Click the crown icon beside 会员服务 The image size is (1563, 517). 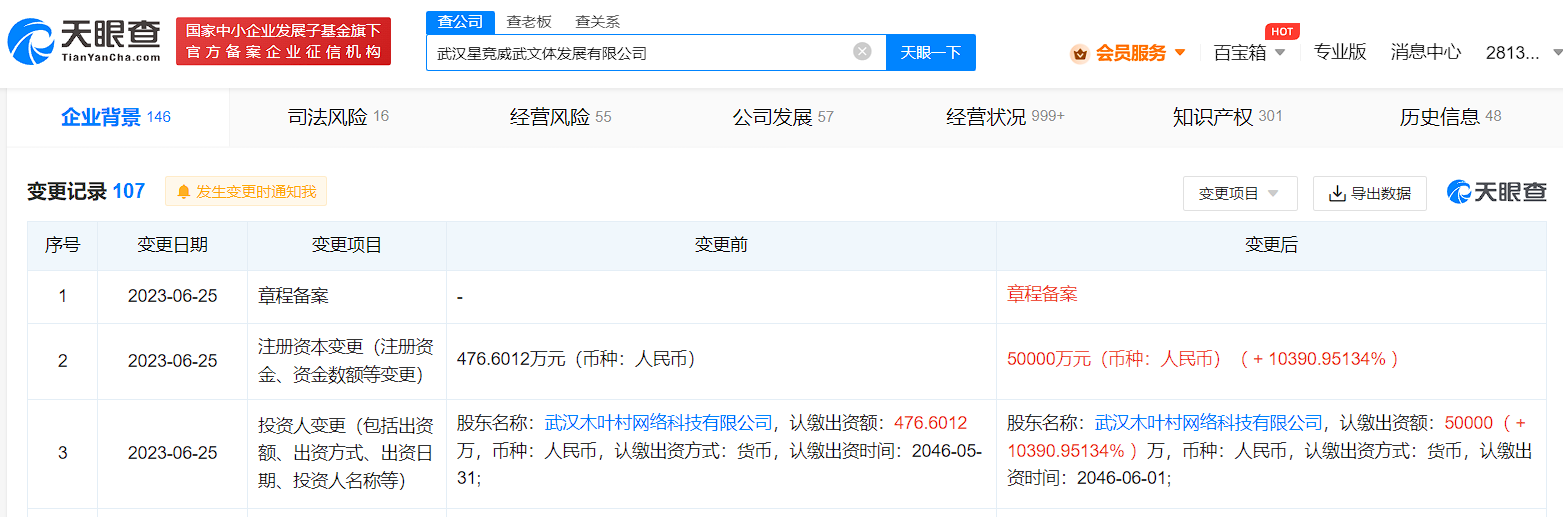point(1079,53)
